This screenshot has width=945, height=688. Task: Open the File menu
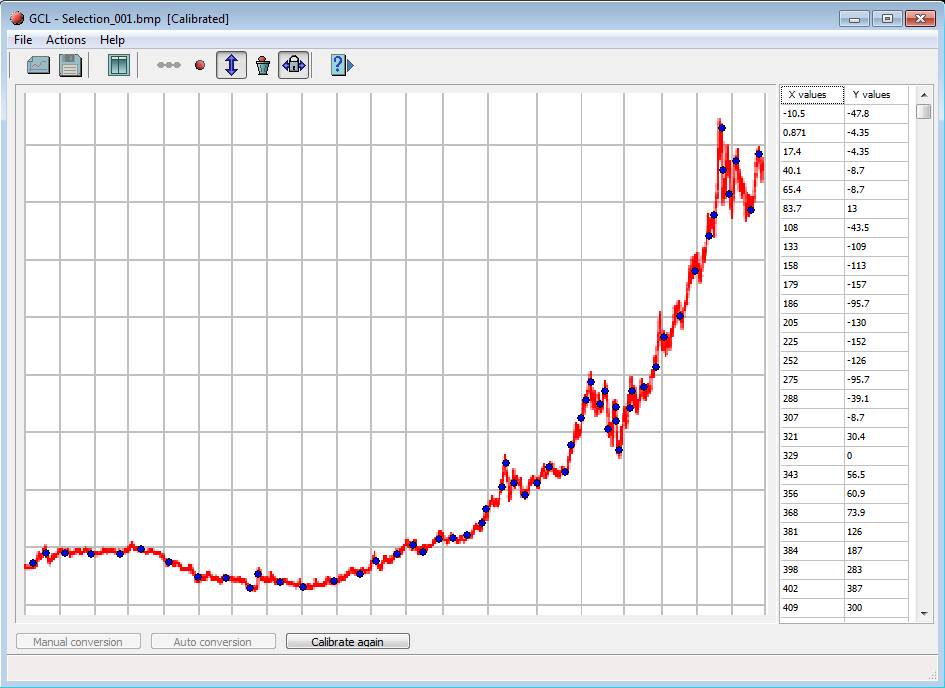[x=23, y=40]
